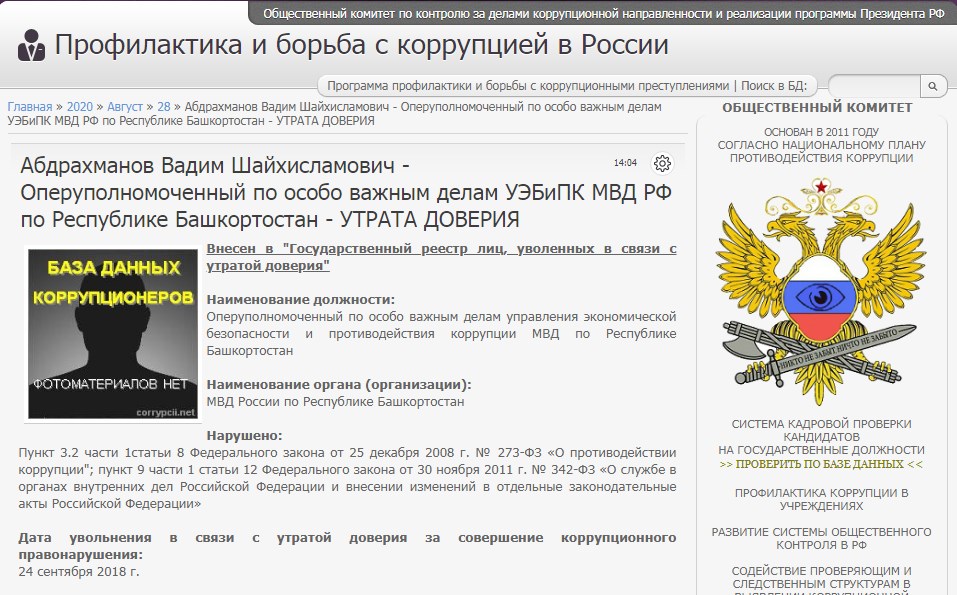Go to the Главная breadcrumb link
The width and height of the screenshot is (957, 595).
point(30,107)
